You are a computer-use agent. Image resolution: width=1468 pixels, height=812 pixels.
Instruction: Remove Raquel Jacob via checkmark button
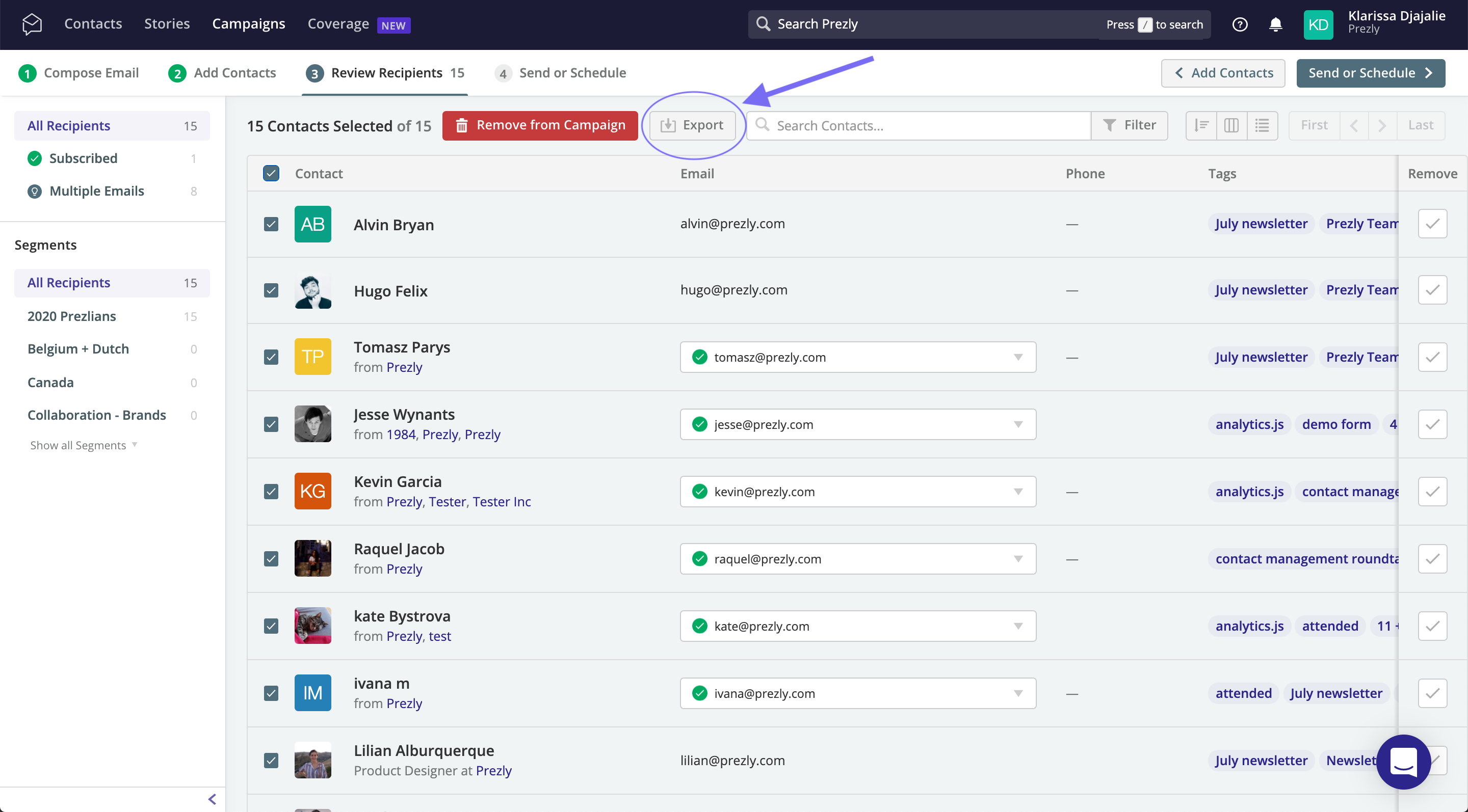coord(1433,559)
